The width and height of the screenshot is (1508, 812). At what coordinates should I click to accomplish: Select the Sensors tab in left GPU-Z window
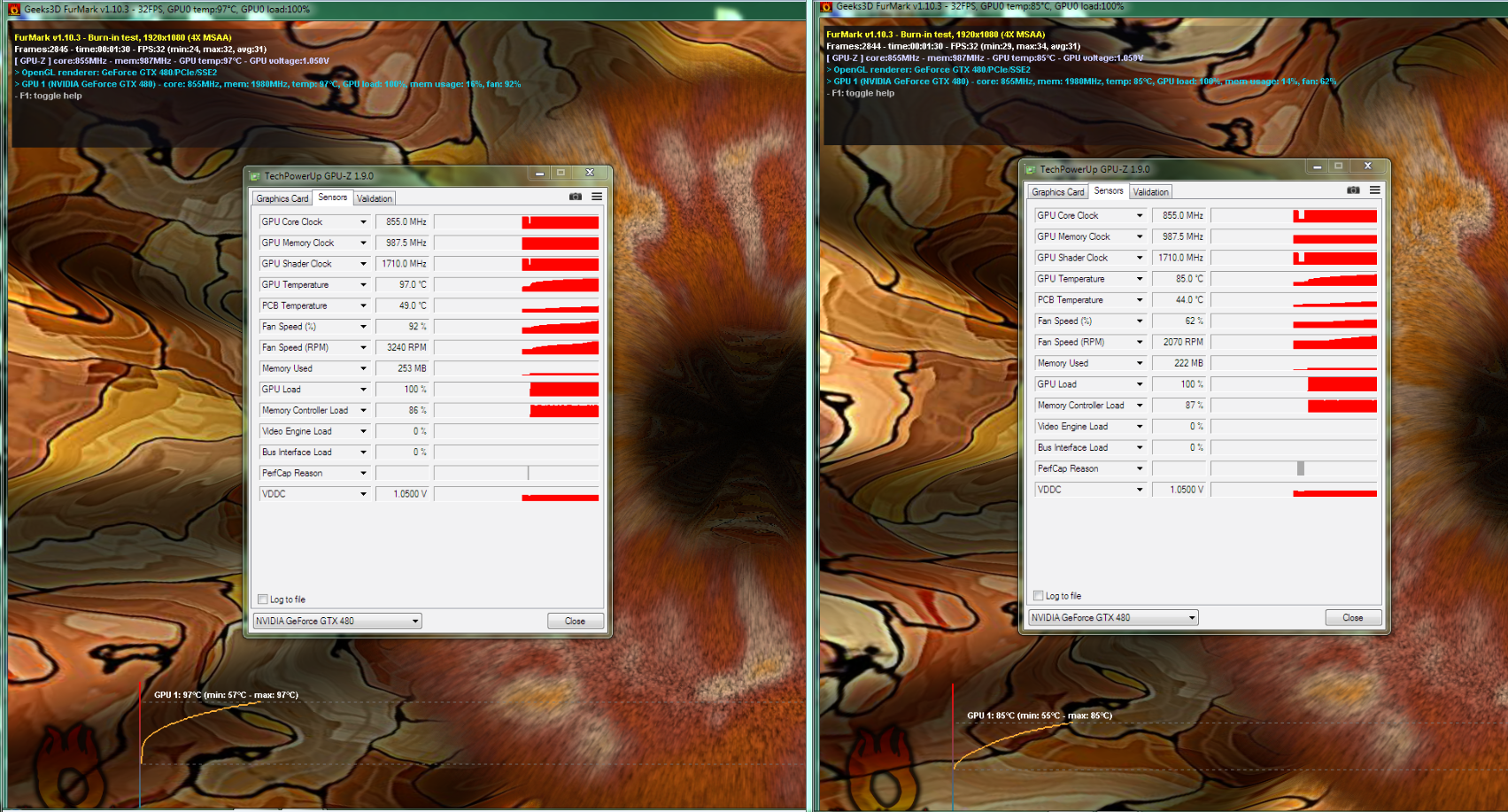(x=333, y=197)
